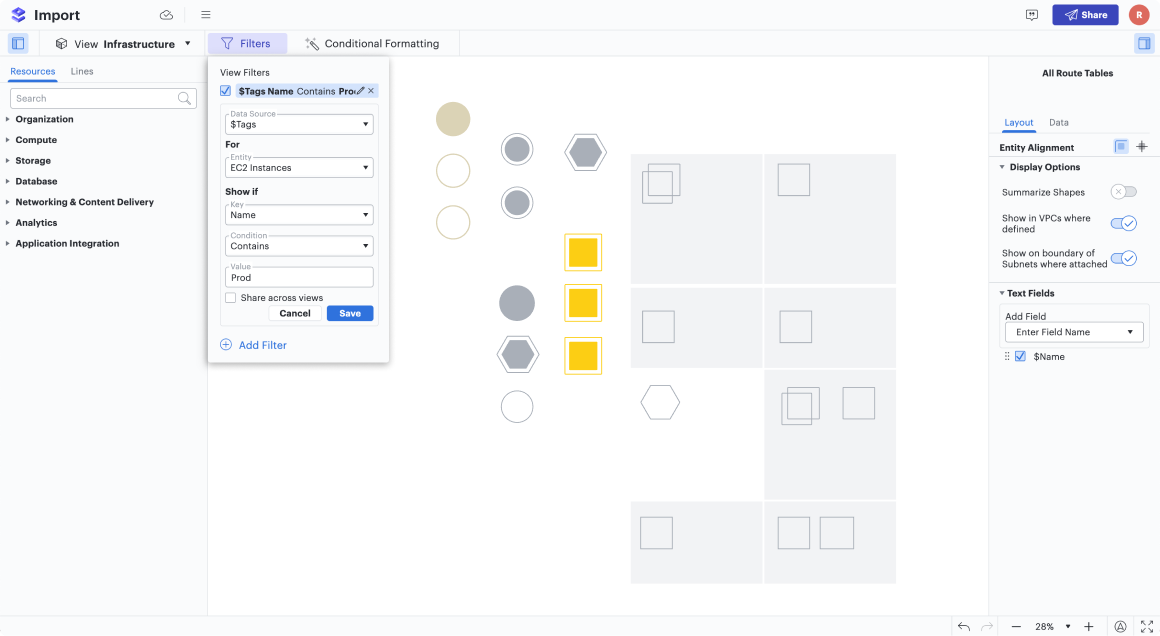The width and height of the screenshot is (1160, 636).
Task: Zoom out with the minus icon
Action: 1016,626
